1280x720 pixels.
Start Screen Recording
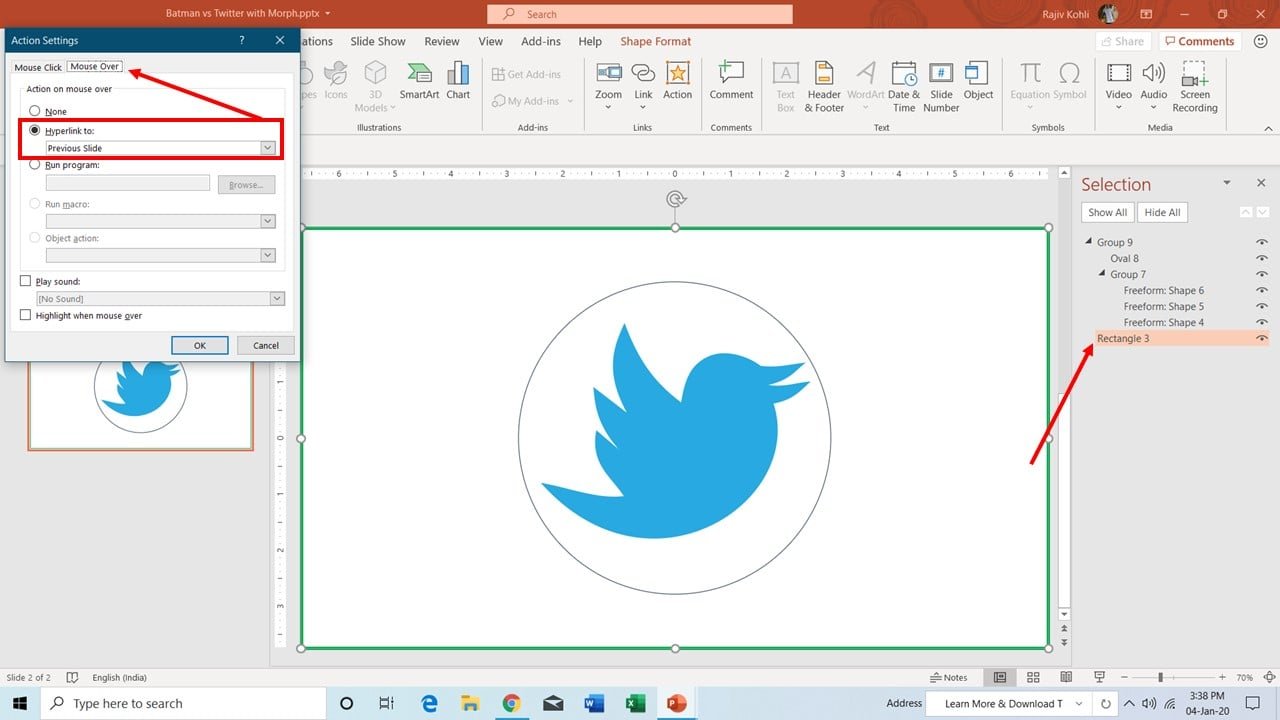tap(1195, 86)
